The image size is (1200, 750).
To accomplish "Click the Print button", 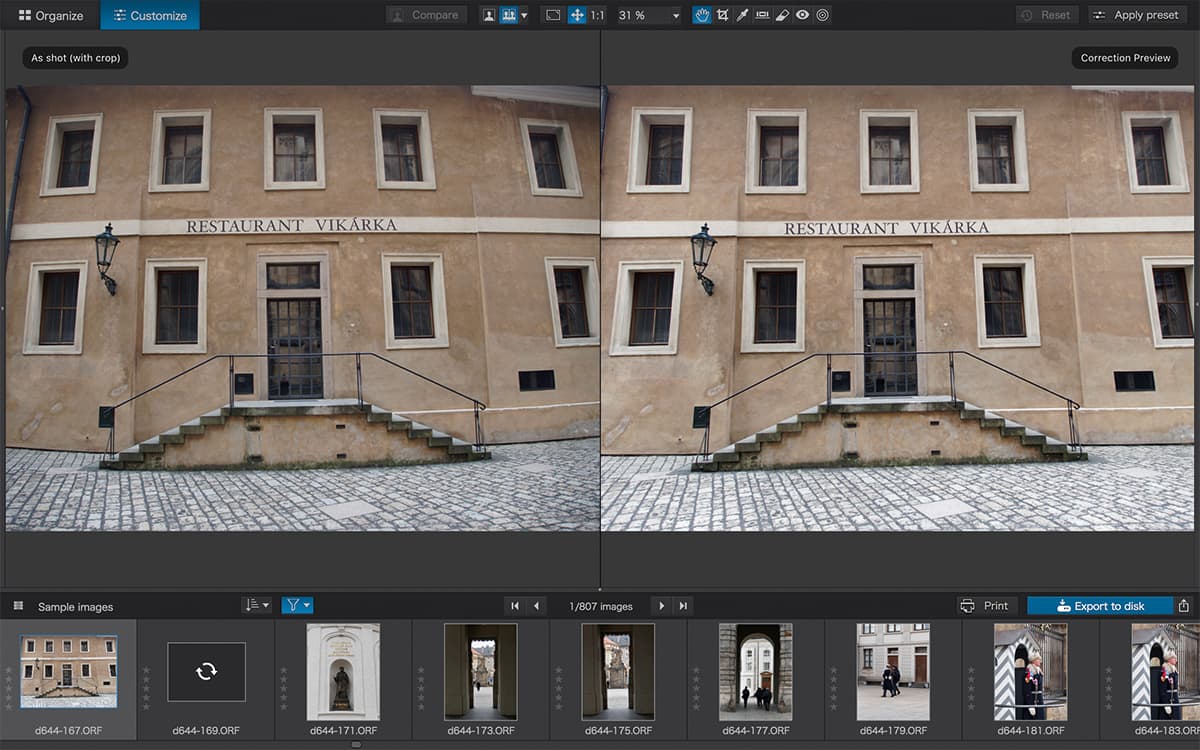I will click(986, 606).
